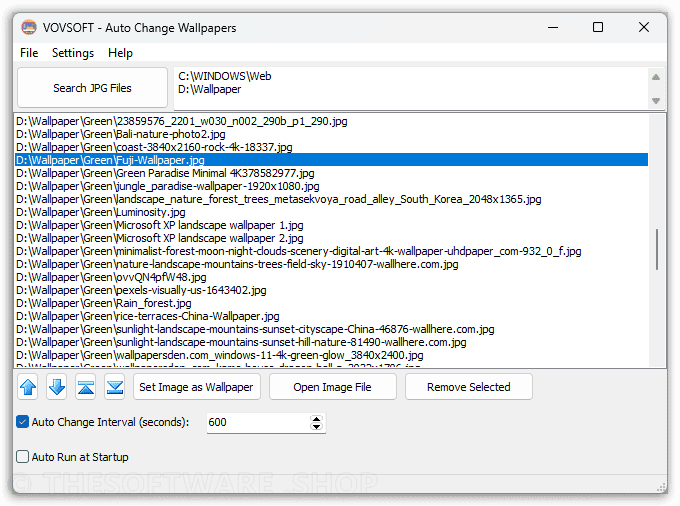This screenshot has width=680, height=506.
Task: Click the Remove Selected button
Action: [468, 387]
